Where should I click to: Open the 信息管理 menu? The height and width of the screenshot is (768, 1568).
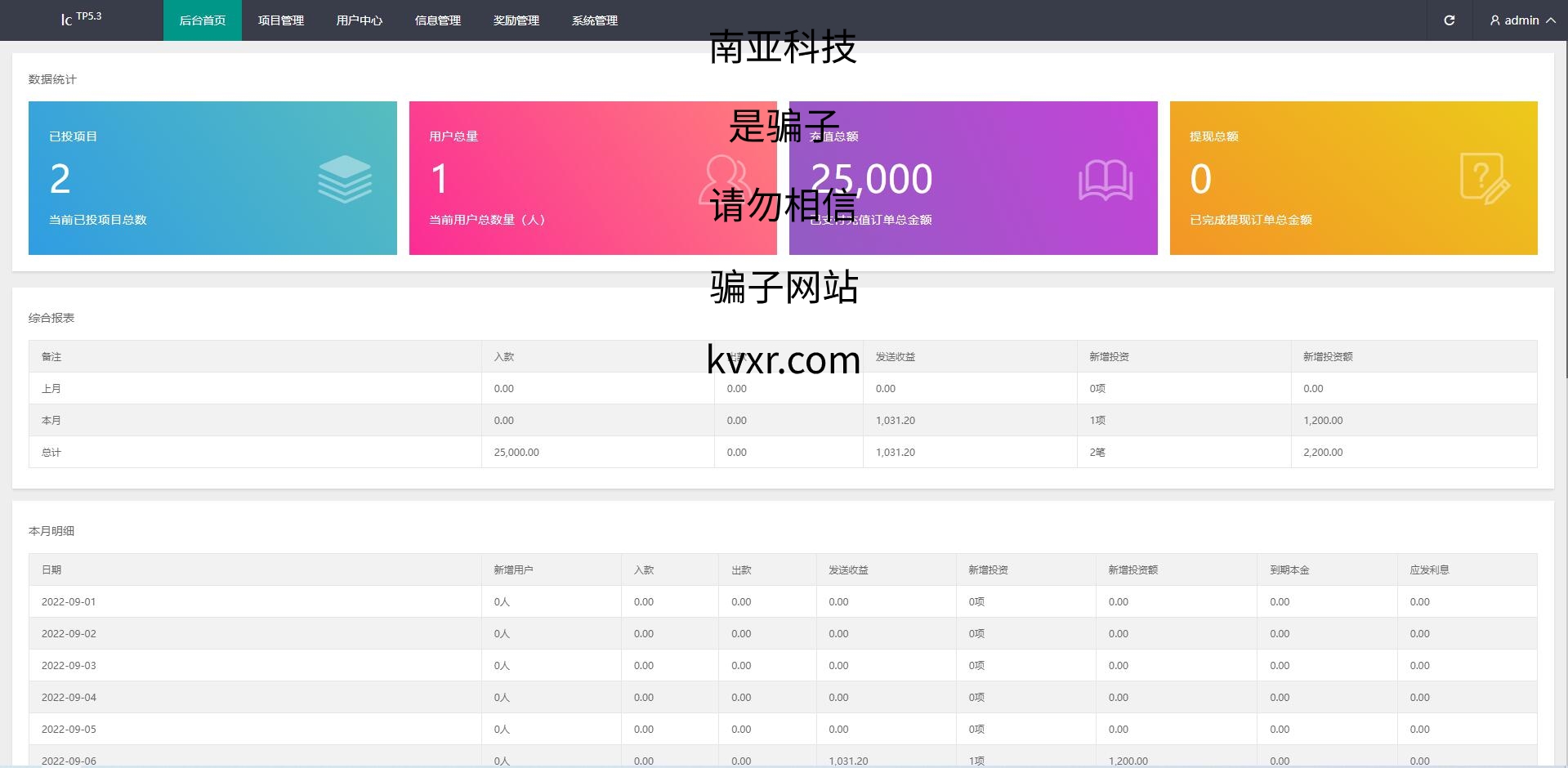[437, 20]
